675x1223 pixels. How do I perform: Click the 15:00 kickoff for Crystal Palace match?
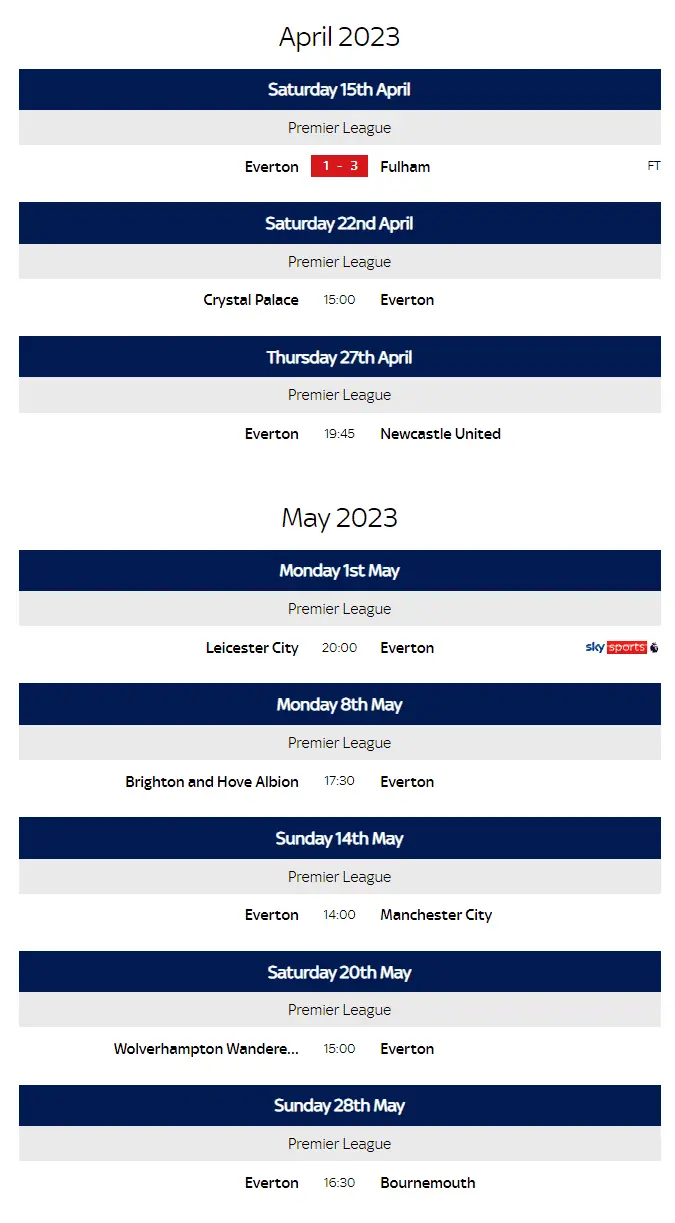coord(339,300)
